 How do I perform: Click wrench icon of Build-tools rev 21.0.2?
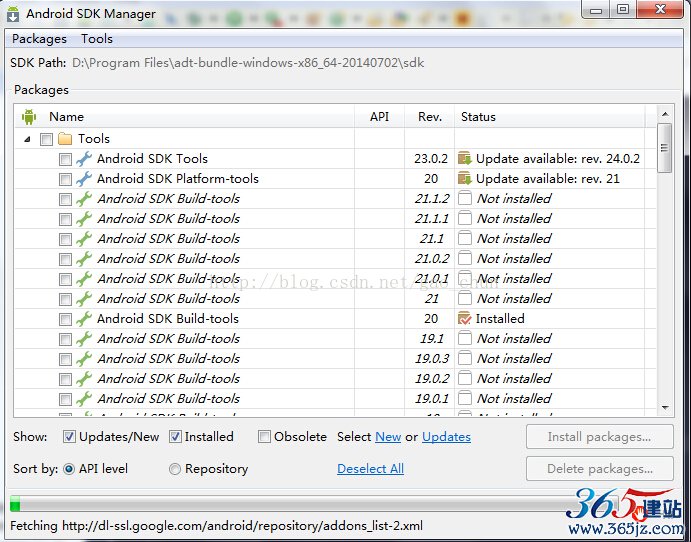[84, 259]
